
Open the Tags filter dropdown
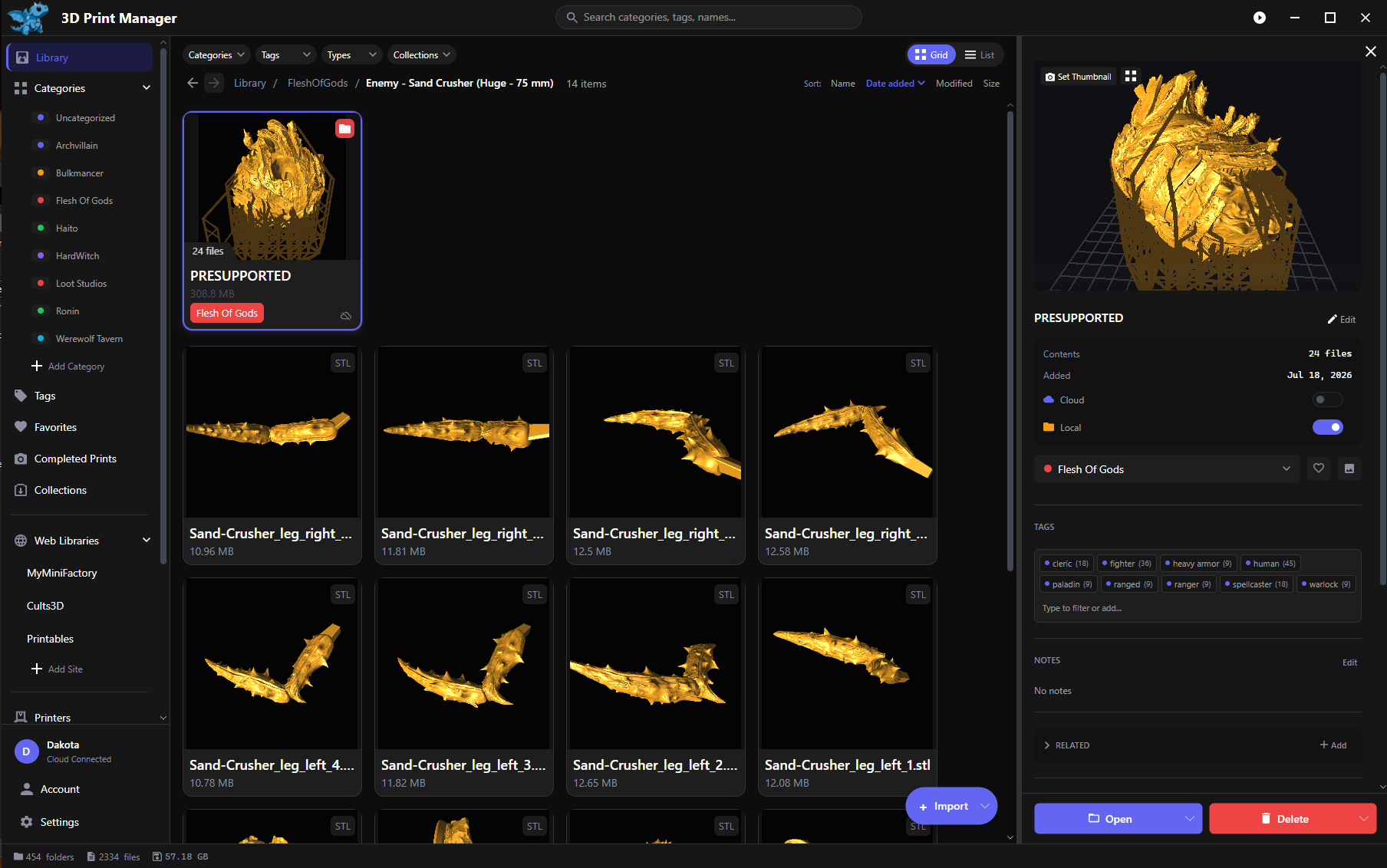click(285, 54)
